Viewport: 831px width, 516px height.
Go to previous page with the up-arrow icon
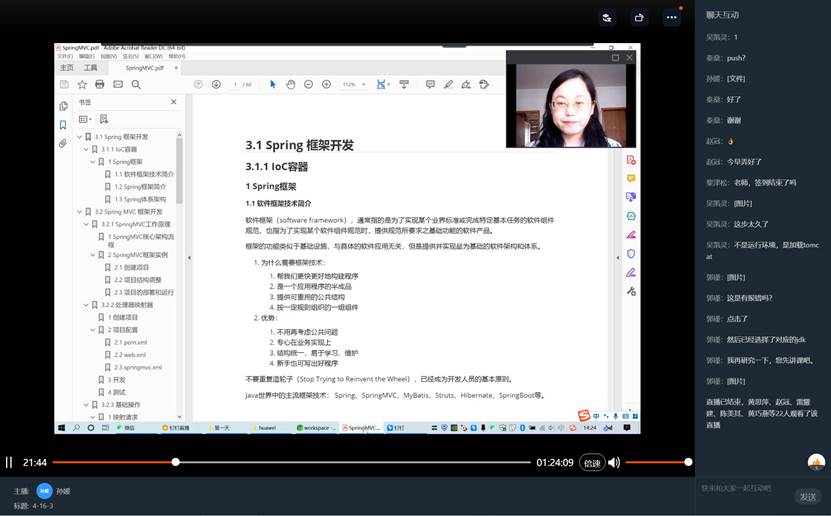pos(198,84)
